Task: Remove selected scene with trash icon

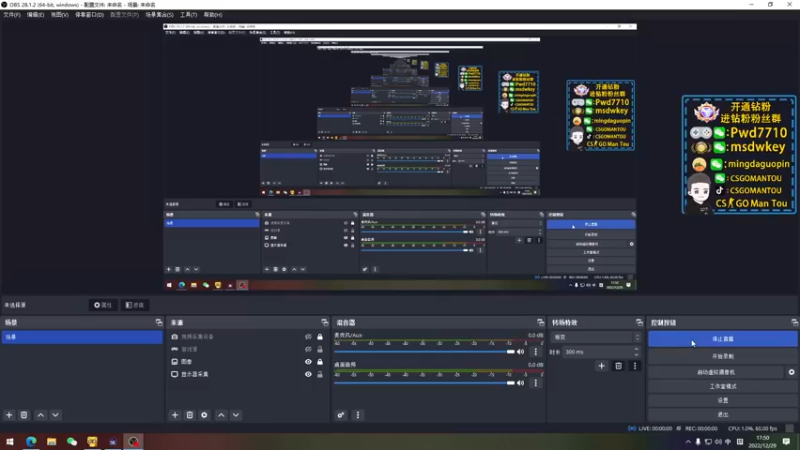Action: [x=24, y=415]
